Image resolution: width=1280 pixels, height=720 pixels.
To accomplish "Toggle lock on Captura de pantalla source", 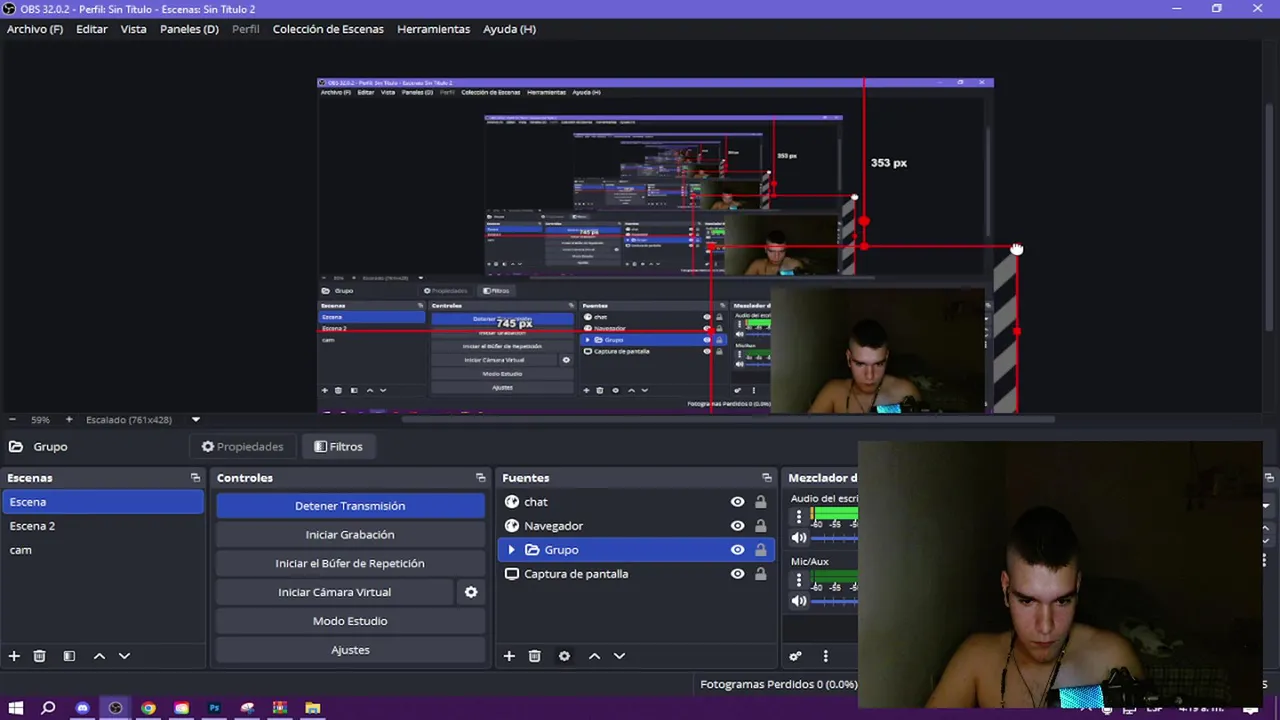I will (761, 574).
